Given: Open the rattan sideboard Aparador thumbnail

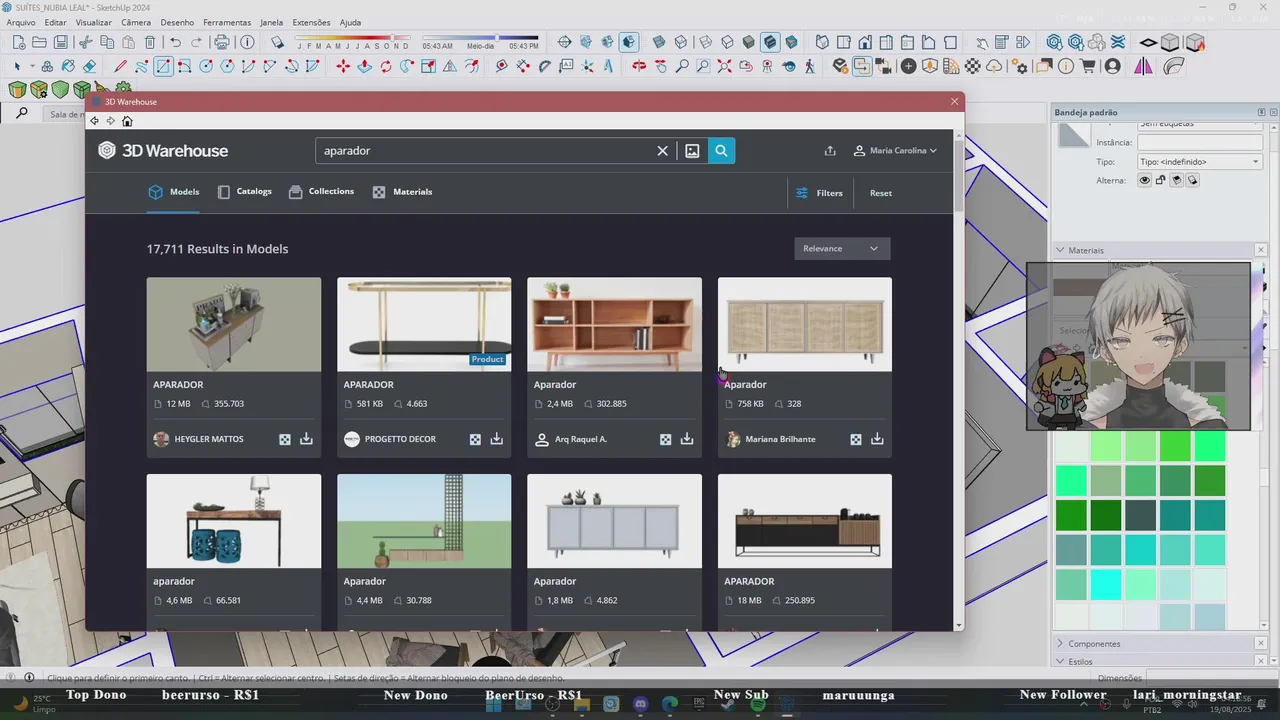Looking at the screenshot, I should (x=805, y=324).
